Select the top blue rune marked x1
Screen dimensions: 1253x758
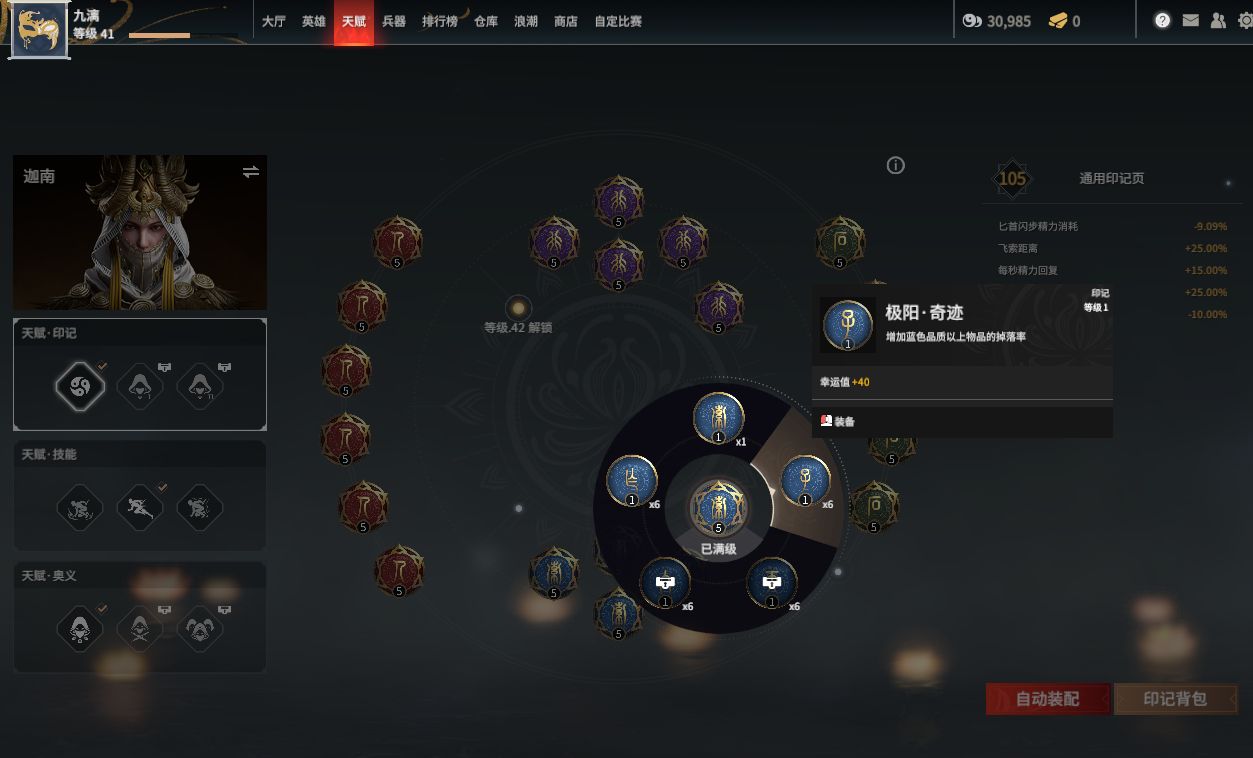[719, 417]
